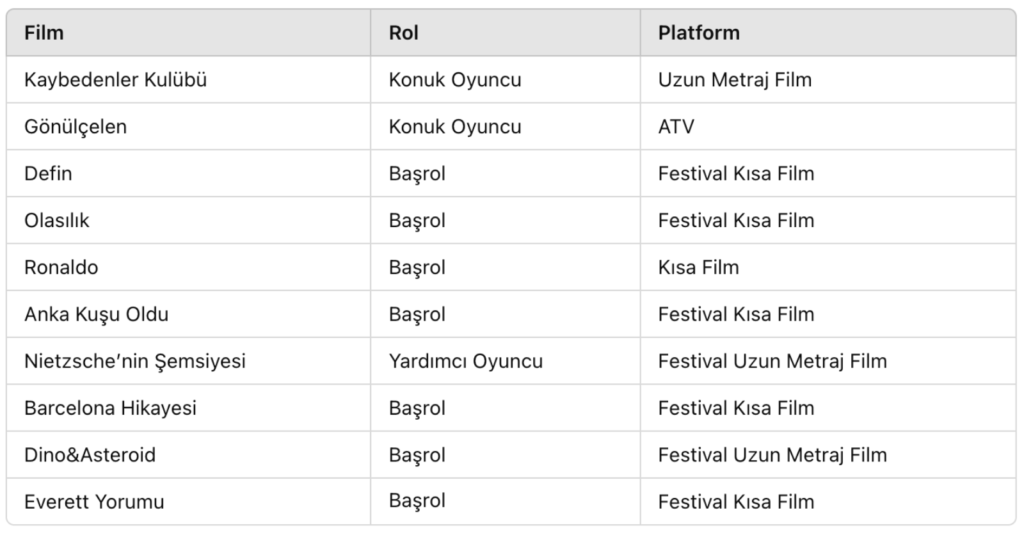Select the Ronaldo film cell

point(61,268)
